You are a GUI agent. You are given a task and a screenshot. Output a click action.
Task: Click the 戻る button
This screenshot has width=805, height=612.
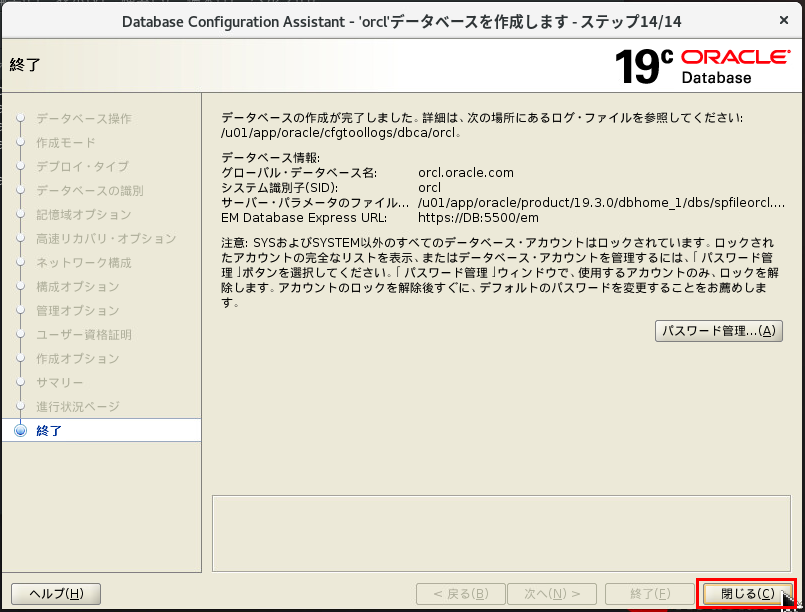pos(461,593)
